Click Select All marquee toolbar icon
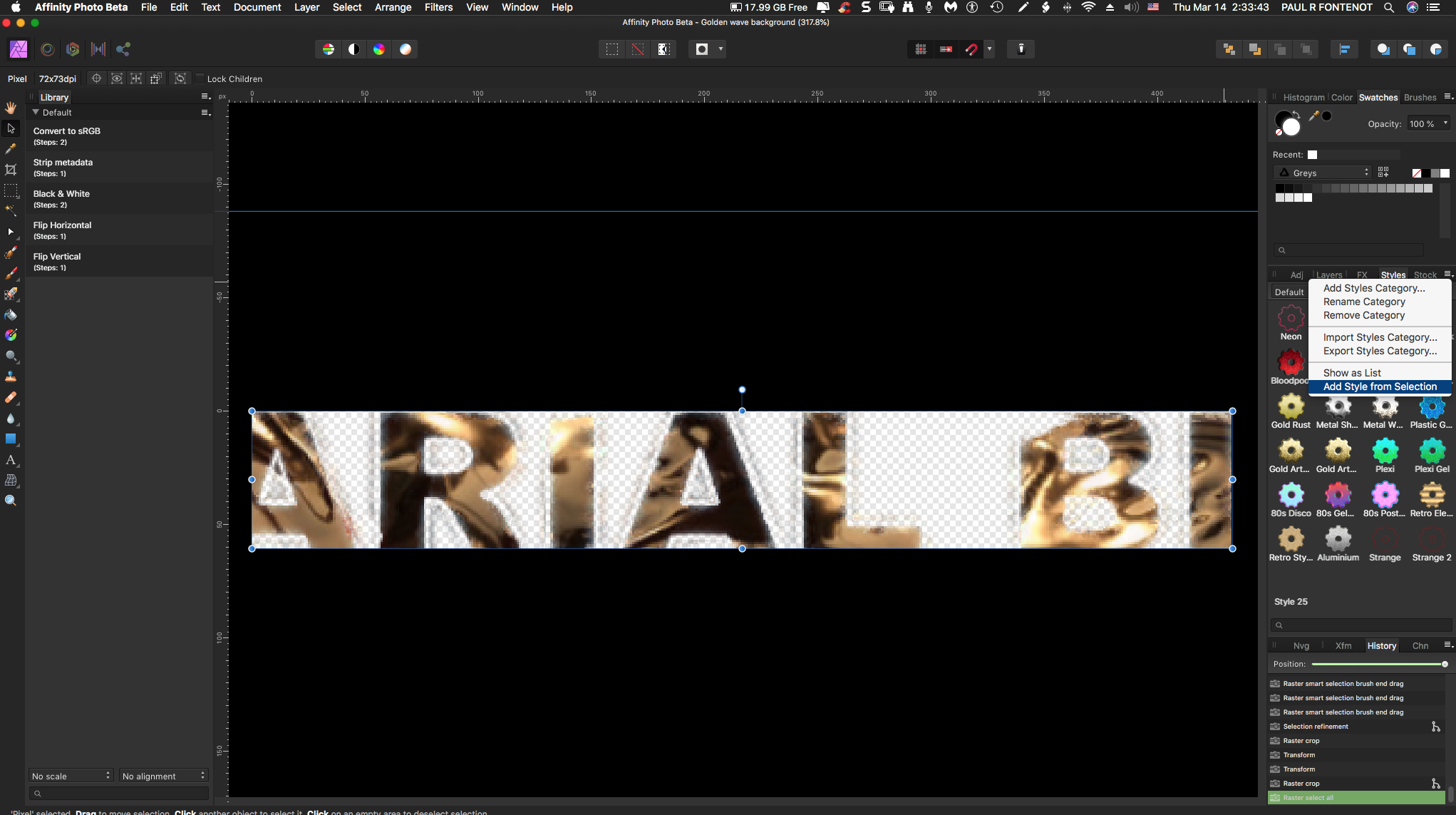 click(612, 49)
